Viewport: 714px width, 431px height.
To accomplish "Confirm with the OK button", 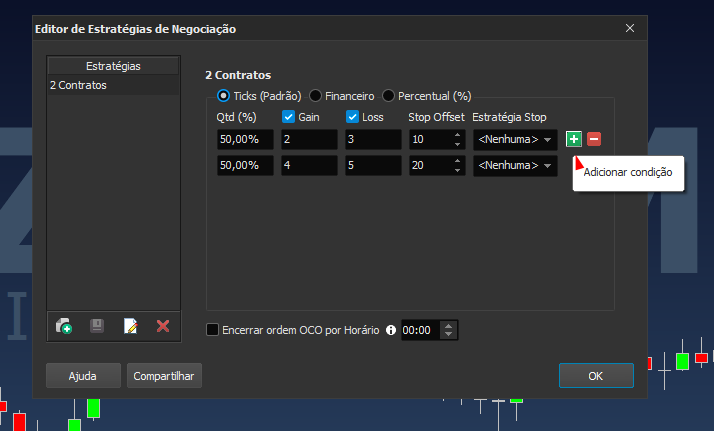I will [596, 376].
